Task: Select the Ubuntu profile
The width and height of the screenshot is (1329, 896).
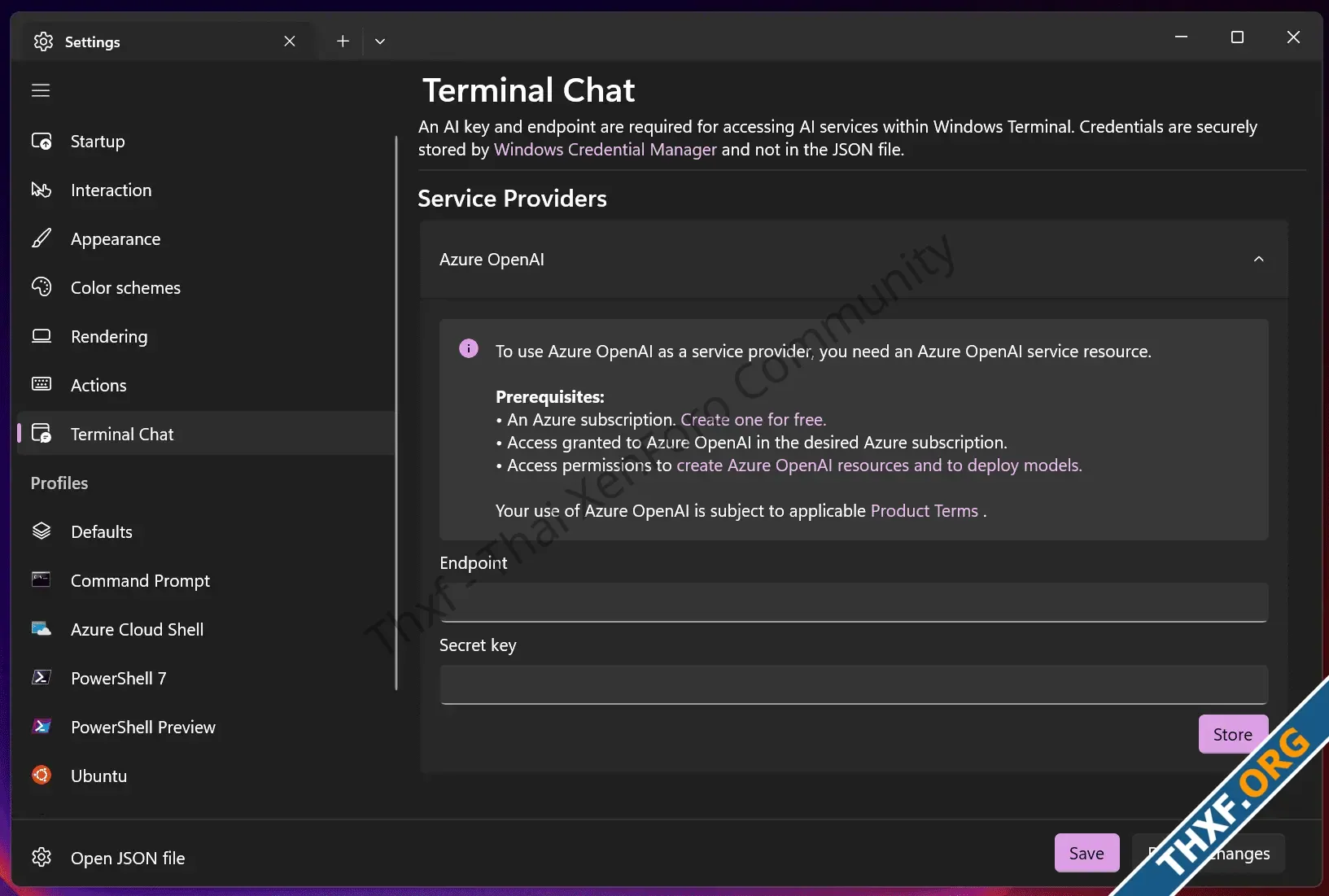Action: (x=206, y=776)
